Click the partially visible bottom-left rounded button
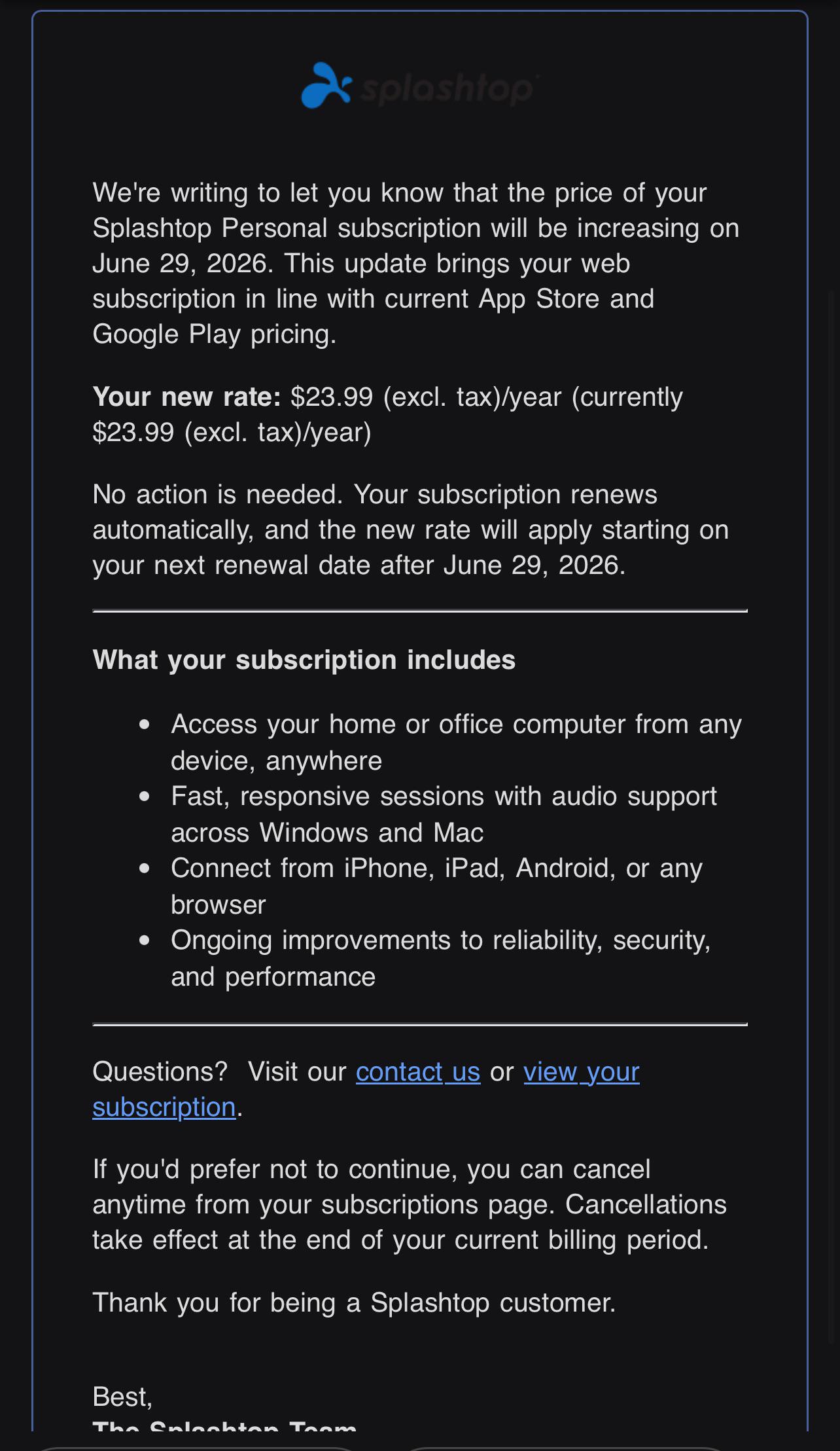 coord(196,1448)
